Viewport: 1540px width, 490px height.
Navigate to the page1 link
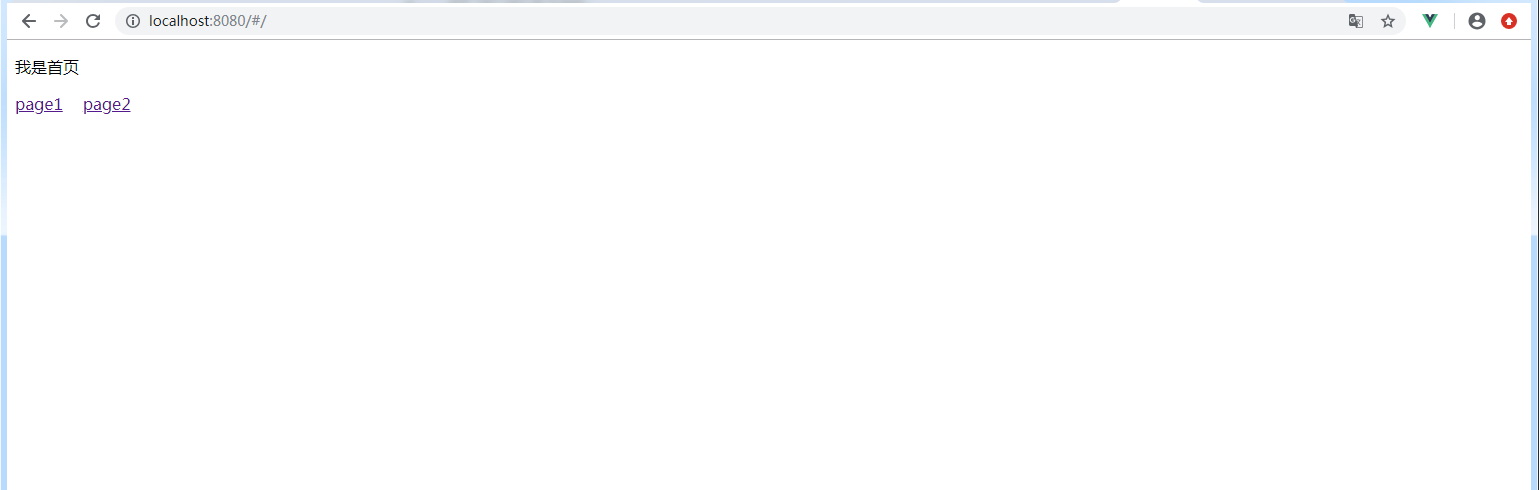point(39,105)
